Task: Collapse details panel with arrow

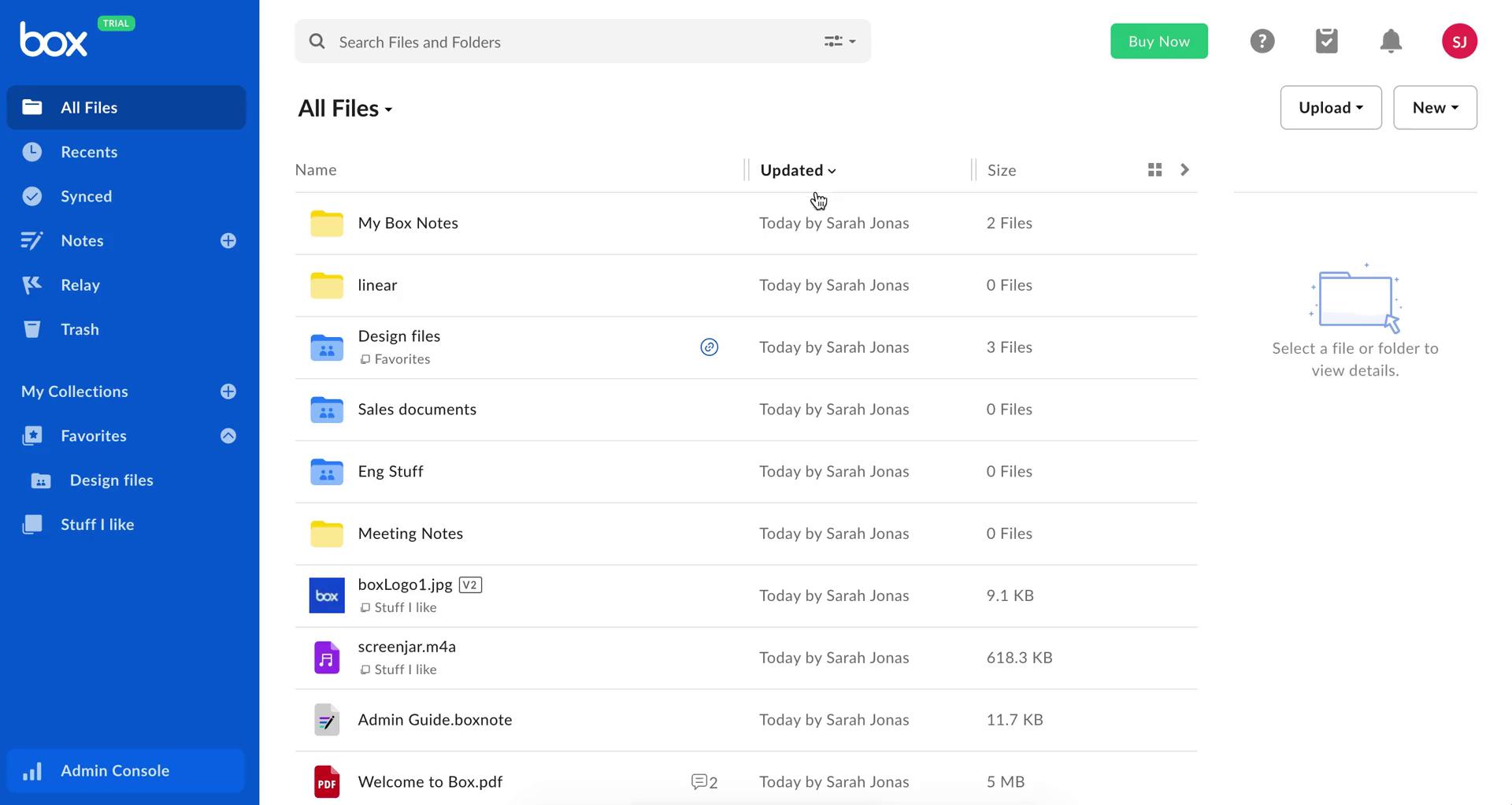Action: 1184,169
